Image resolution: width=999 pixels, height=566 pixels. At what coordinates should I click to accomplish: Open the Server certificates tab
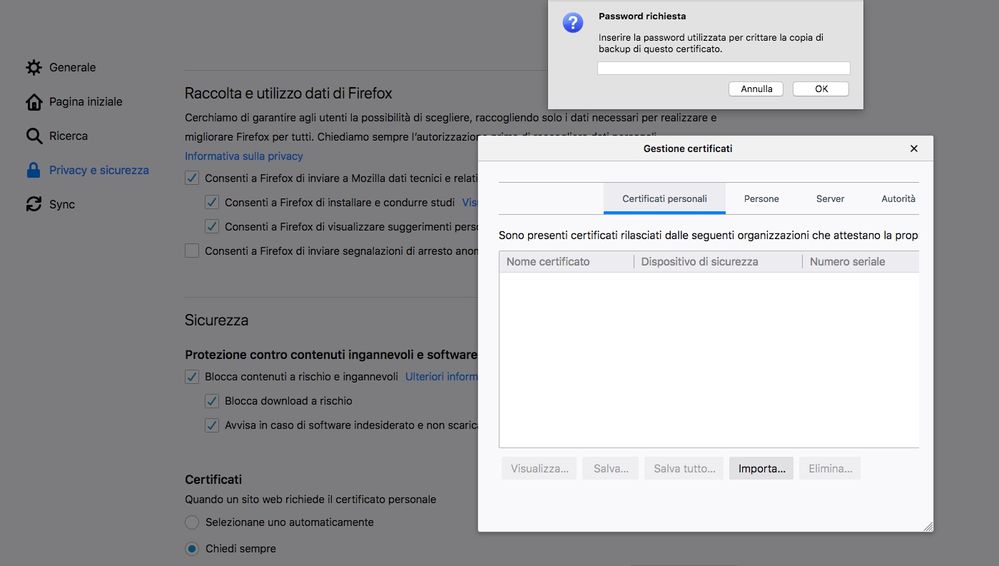point(830,199)
